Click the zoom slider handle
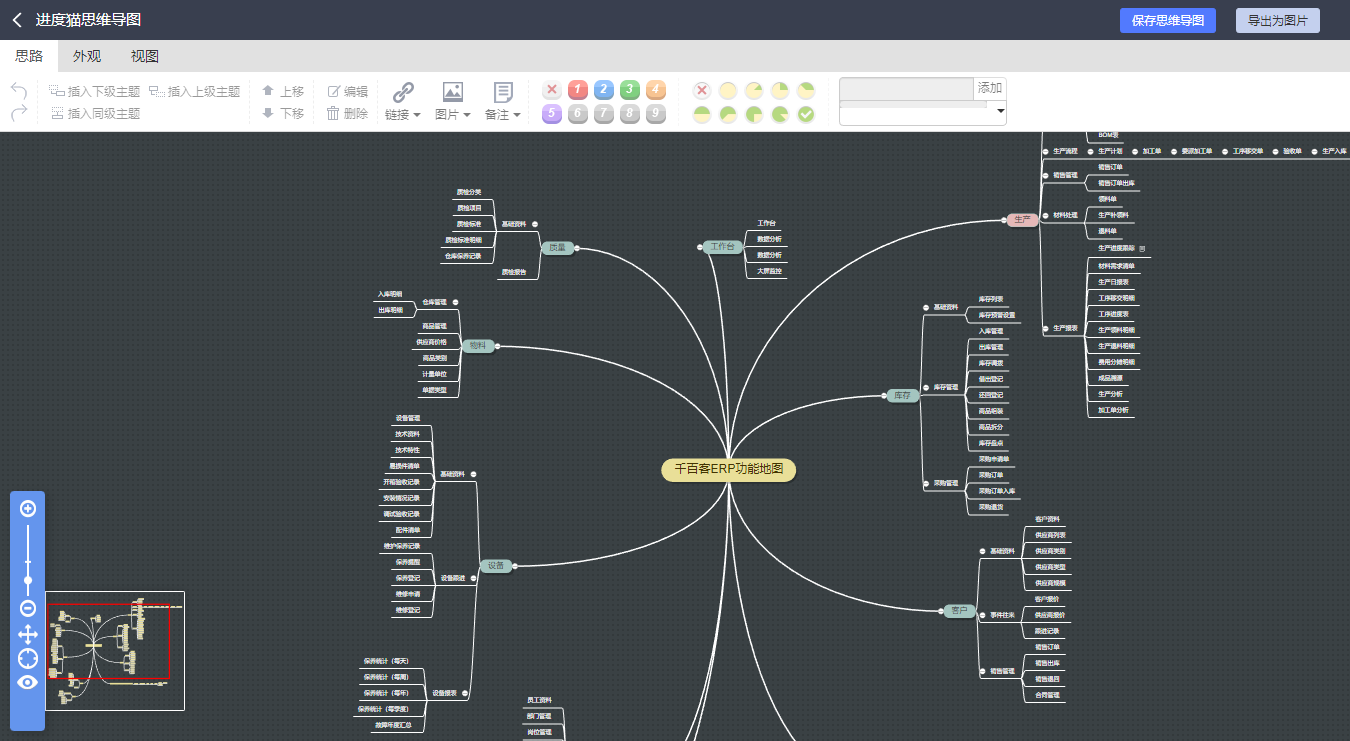The height and width of the screenshot is (741, 1350). (x=28, y=580)
